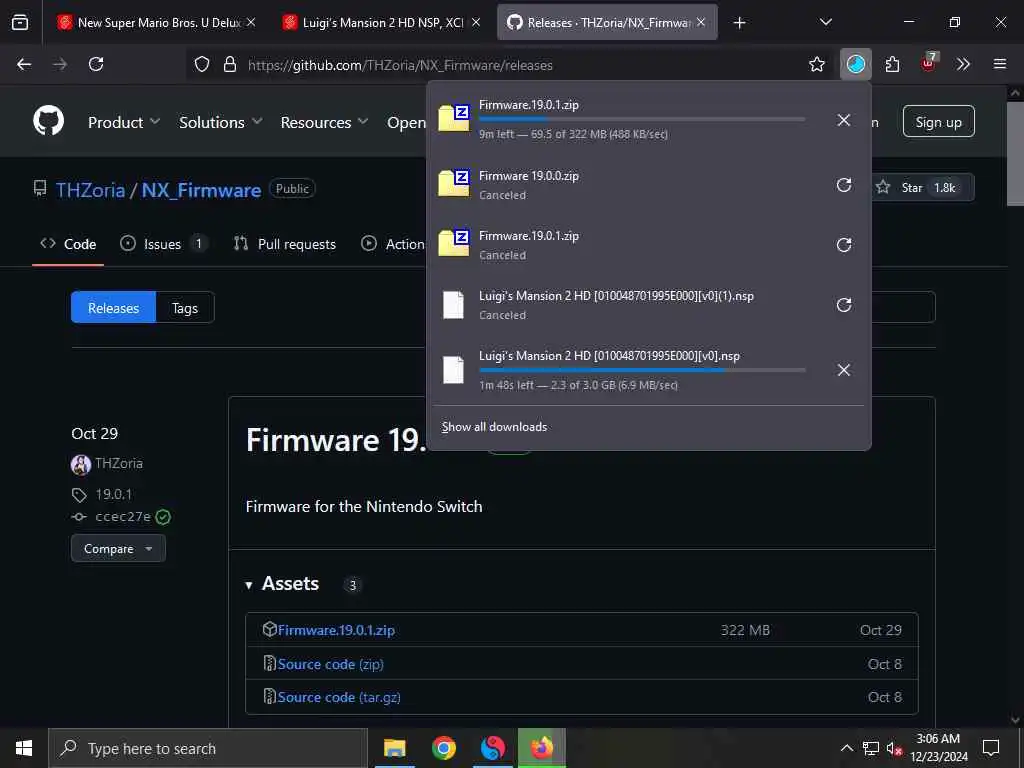Click Luigi's Mansion [v0].nsp progress bar

(642, 370)
